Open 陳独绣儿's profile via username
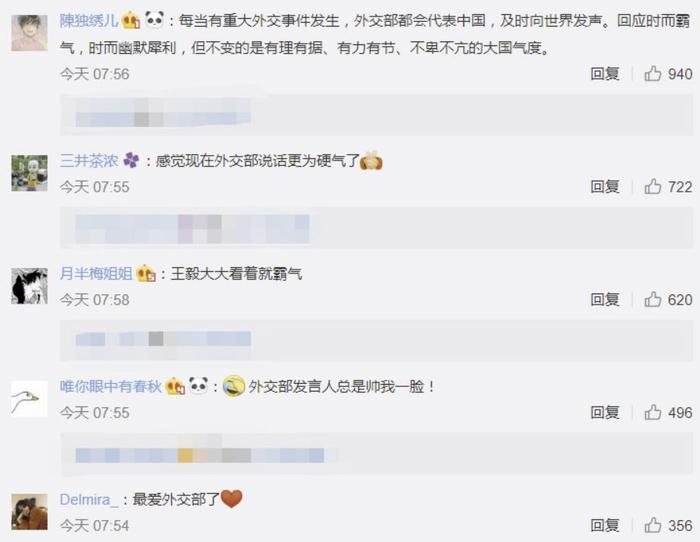Image resolution: width=700 pixels, height=542 pixels. coord(89,21)
